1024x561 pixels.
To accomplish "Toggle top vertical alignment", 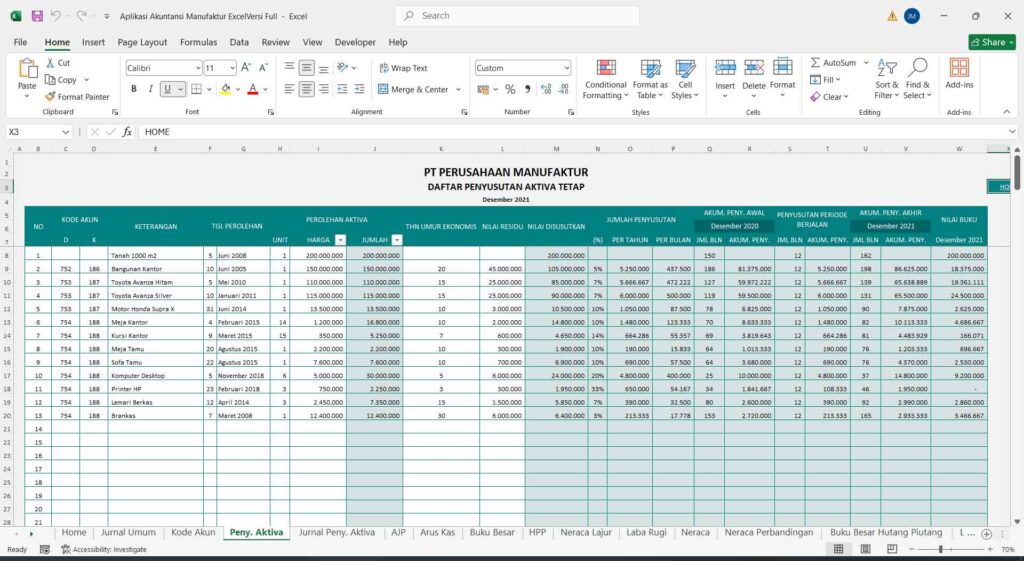I will pyautogui.click(x=289, y=68).
